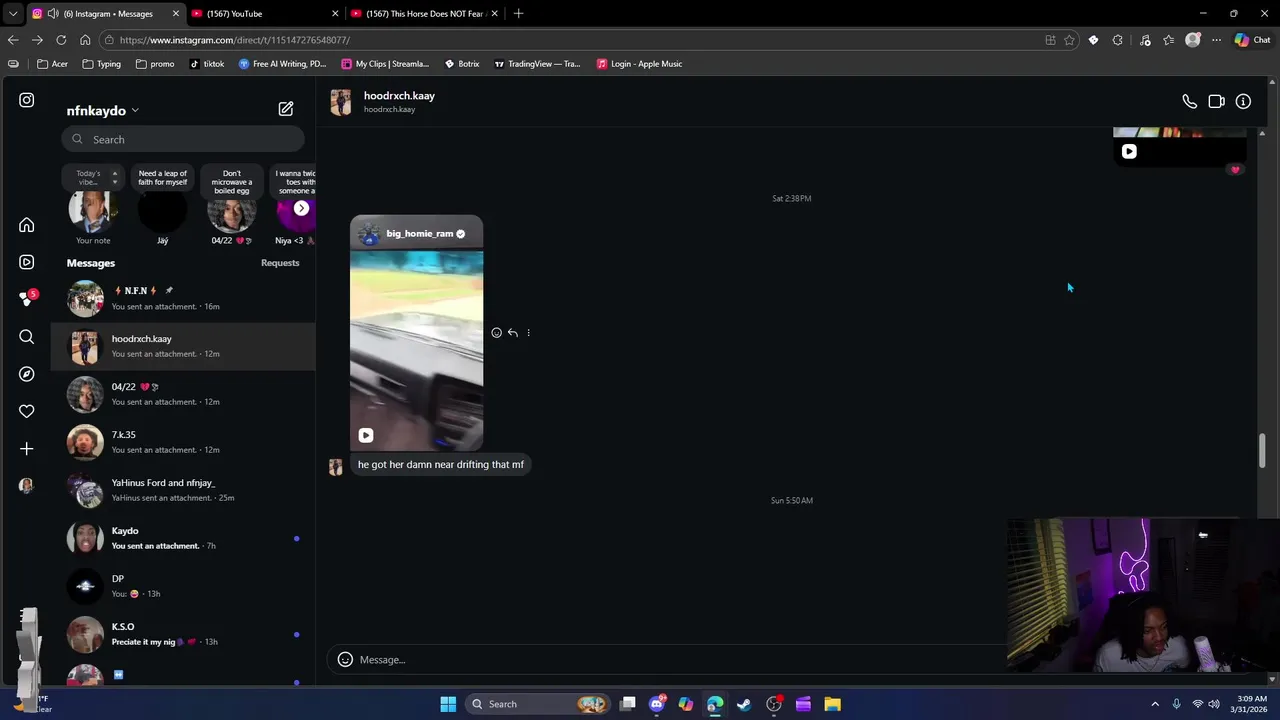
Task: Open the 7.k.35 conversation
Action: pos(183,442)
